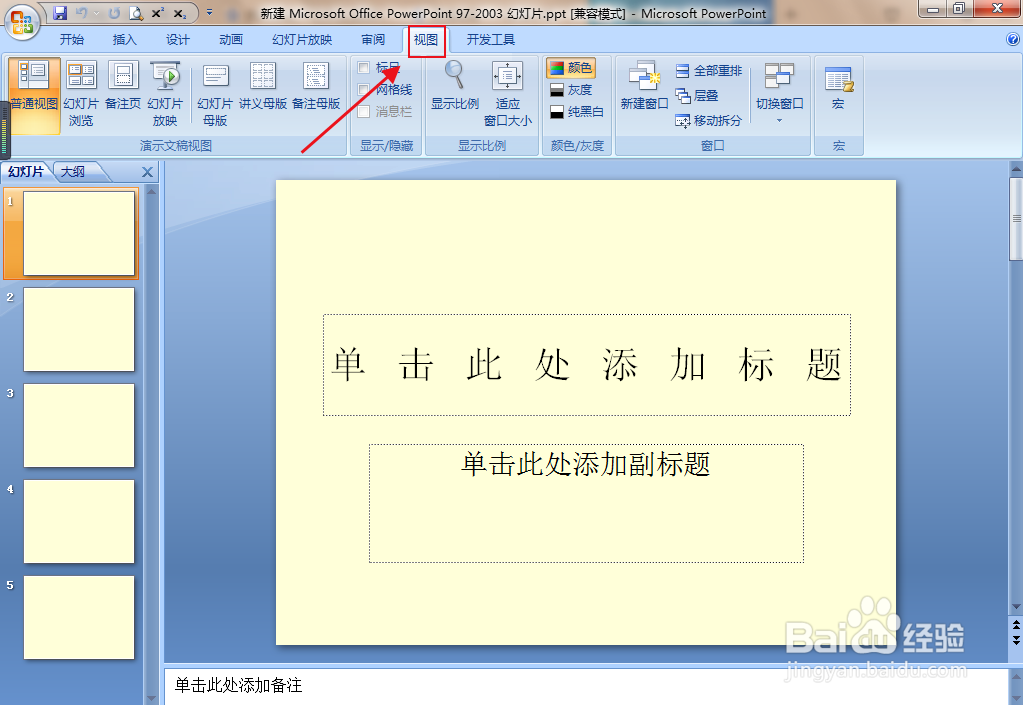The width and height of the screenshot is (1023, 705).
Task: Toggle the 网格线 gridlines checkbox
Action: [364, 89]
